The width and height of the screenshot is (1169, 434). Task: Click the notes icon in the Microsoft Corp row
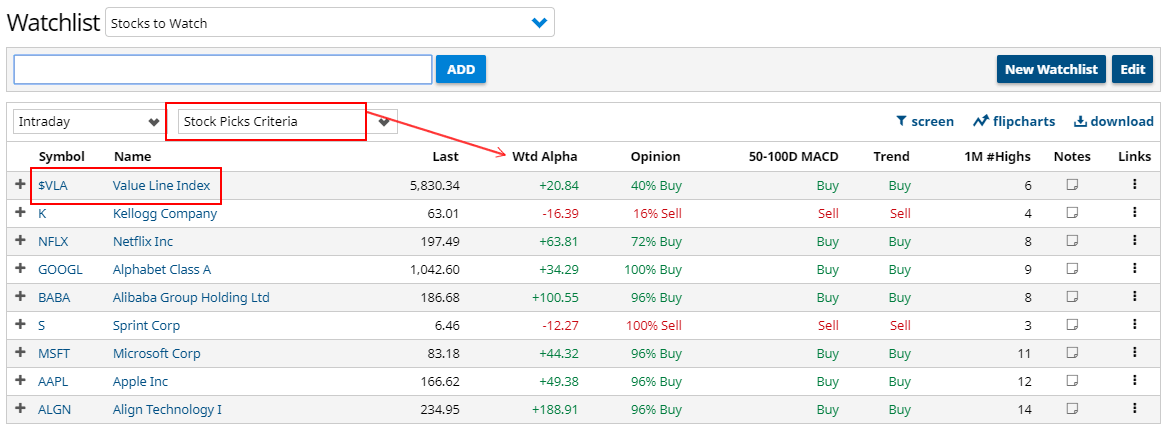tap(1072, 353)
